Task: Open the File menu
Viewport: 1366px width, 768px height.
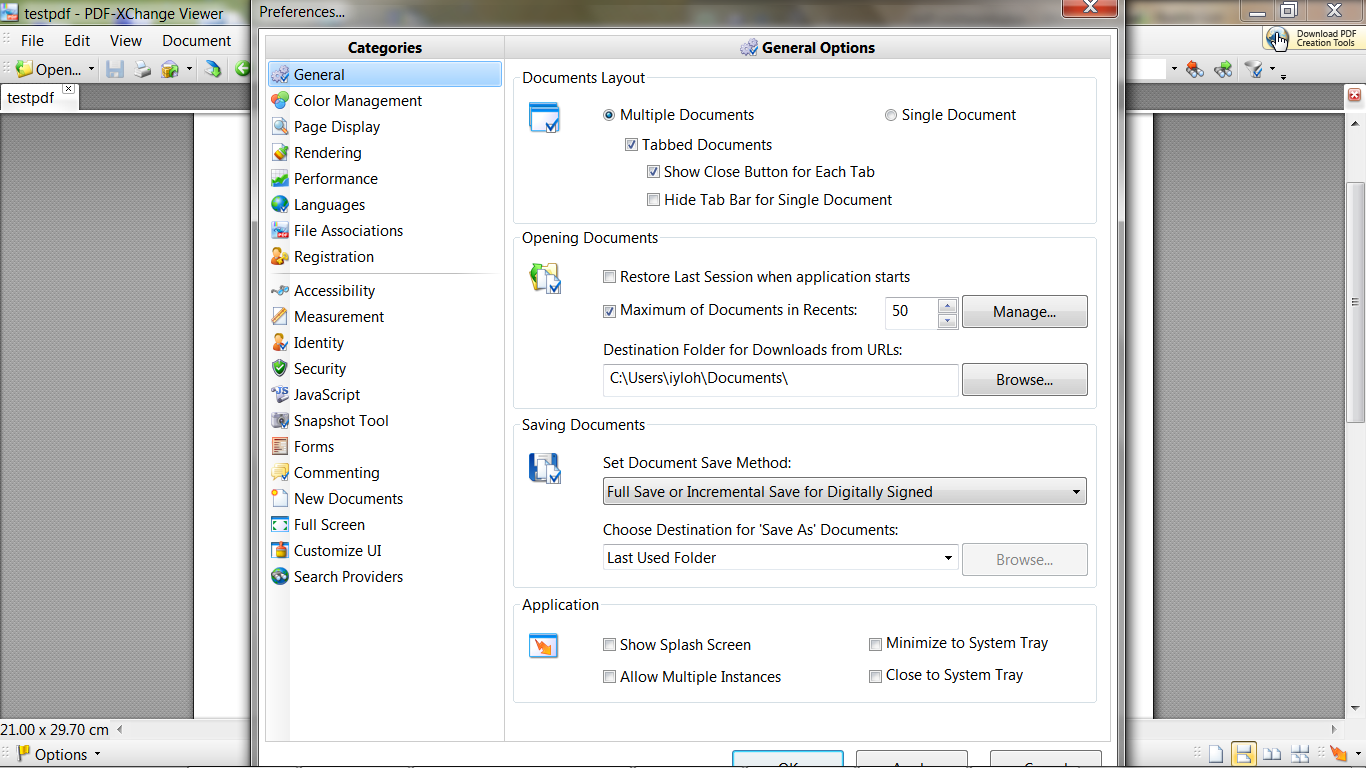Action: click(32, 41)
